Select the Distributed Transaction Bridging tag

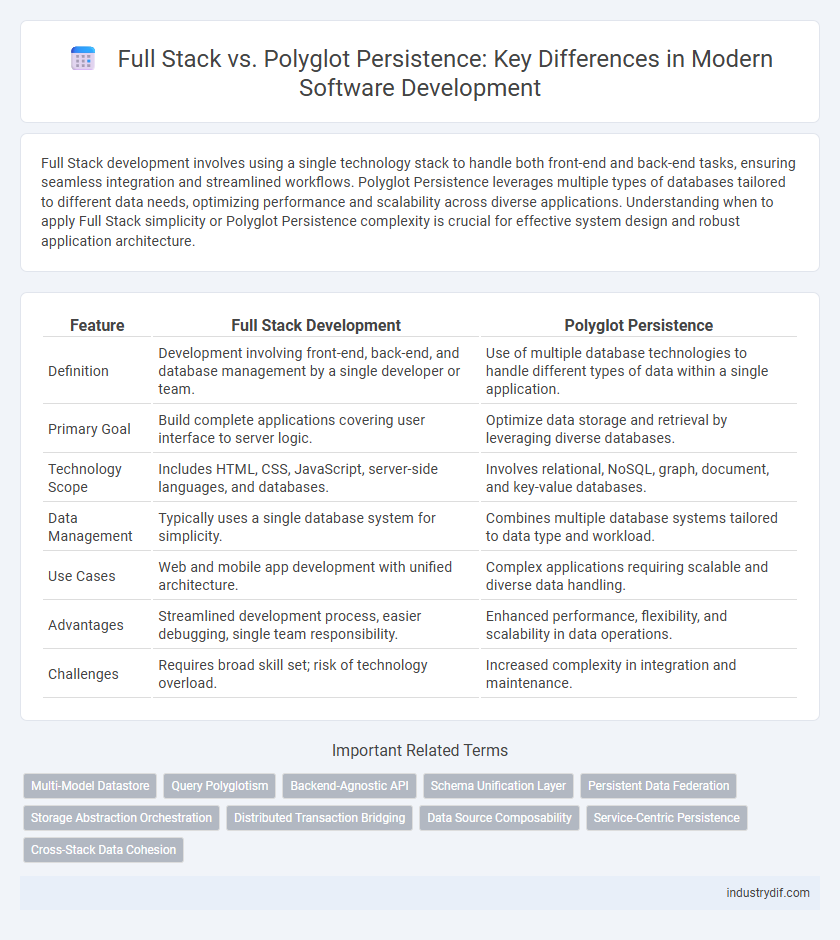320,818
